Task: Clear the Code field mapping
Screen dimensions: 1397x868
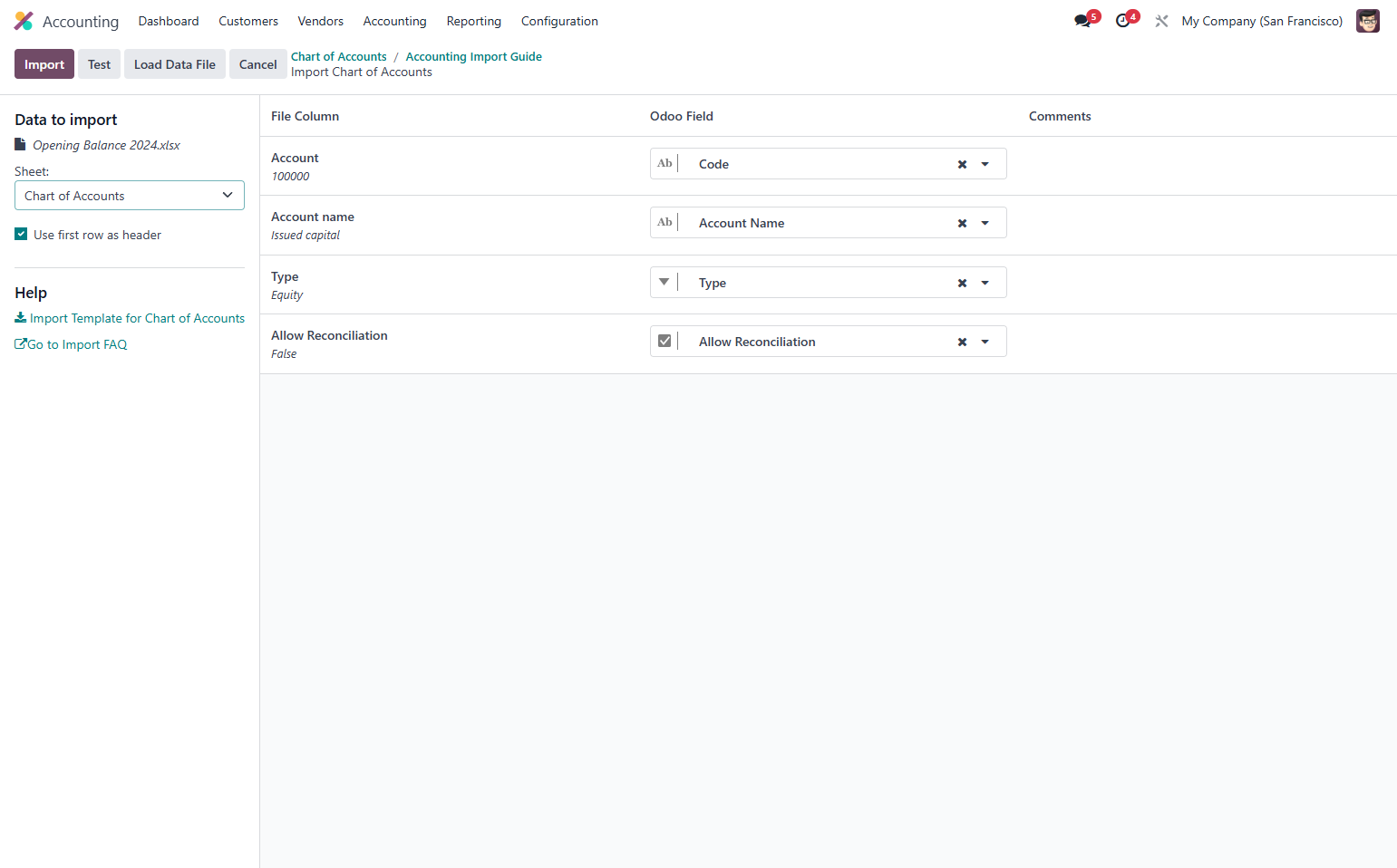Action: pos(962,164)
